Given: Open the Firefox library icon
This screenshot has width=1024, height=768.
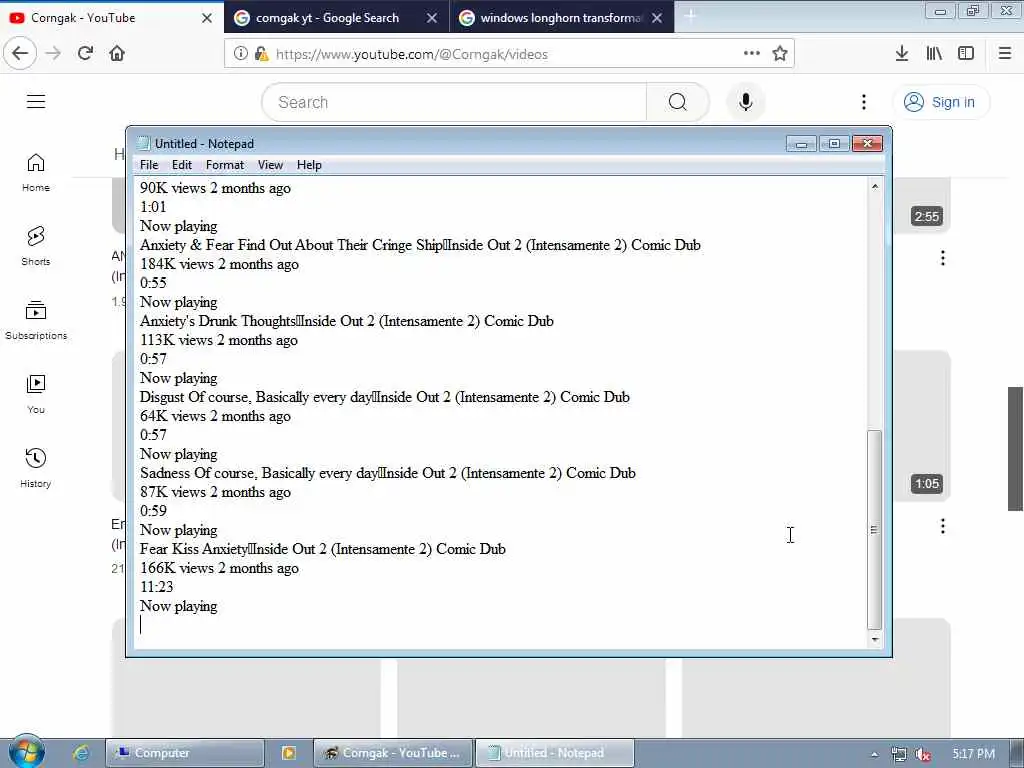Looking at the screenshot, I should pyautogui.click(x=934, y=54).
